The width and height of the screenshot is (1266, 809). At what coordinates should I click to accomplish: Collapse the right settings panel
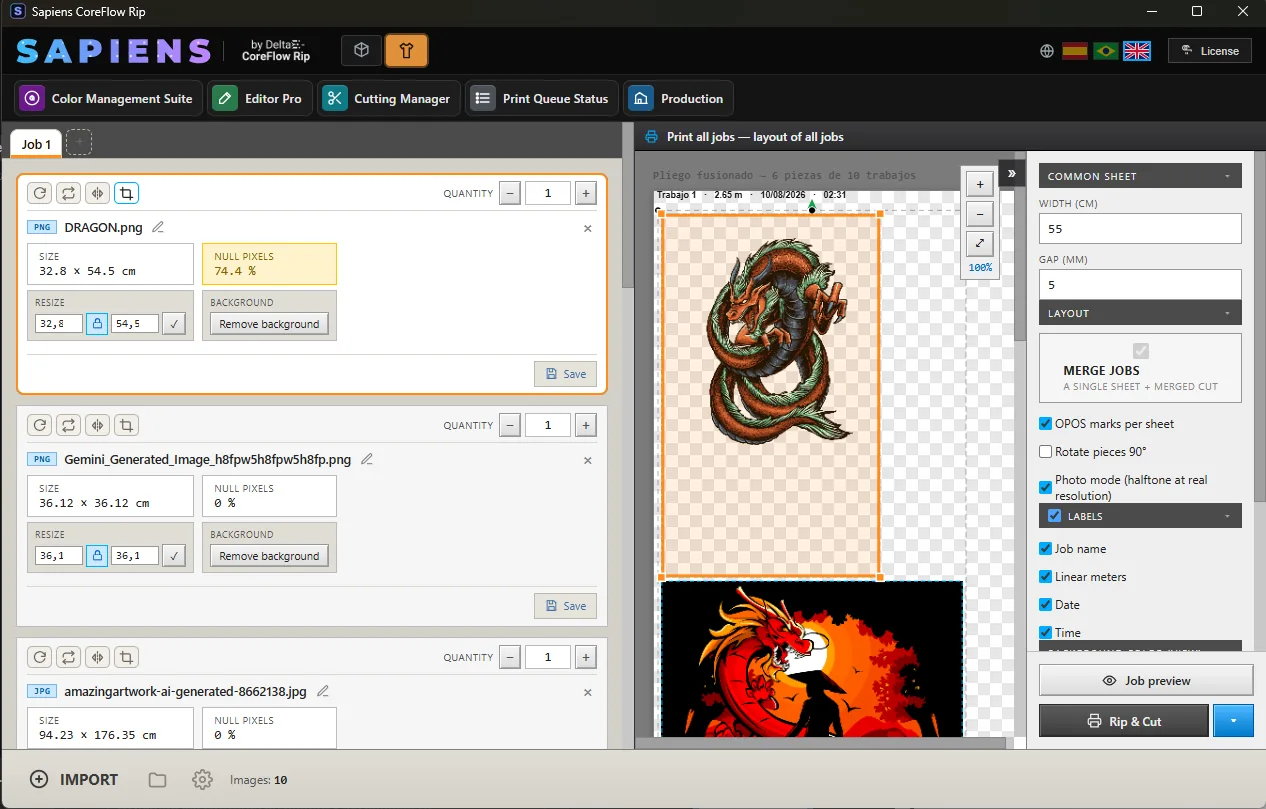(1011, 173)
